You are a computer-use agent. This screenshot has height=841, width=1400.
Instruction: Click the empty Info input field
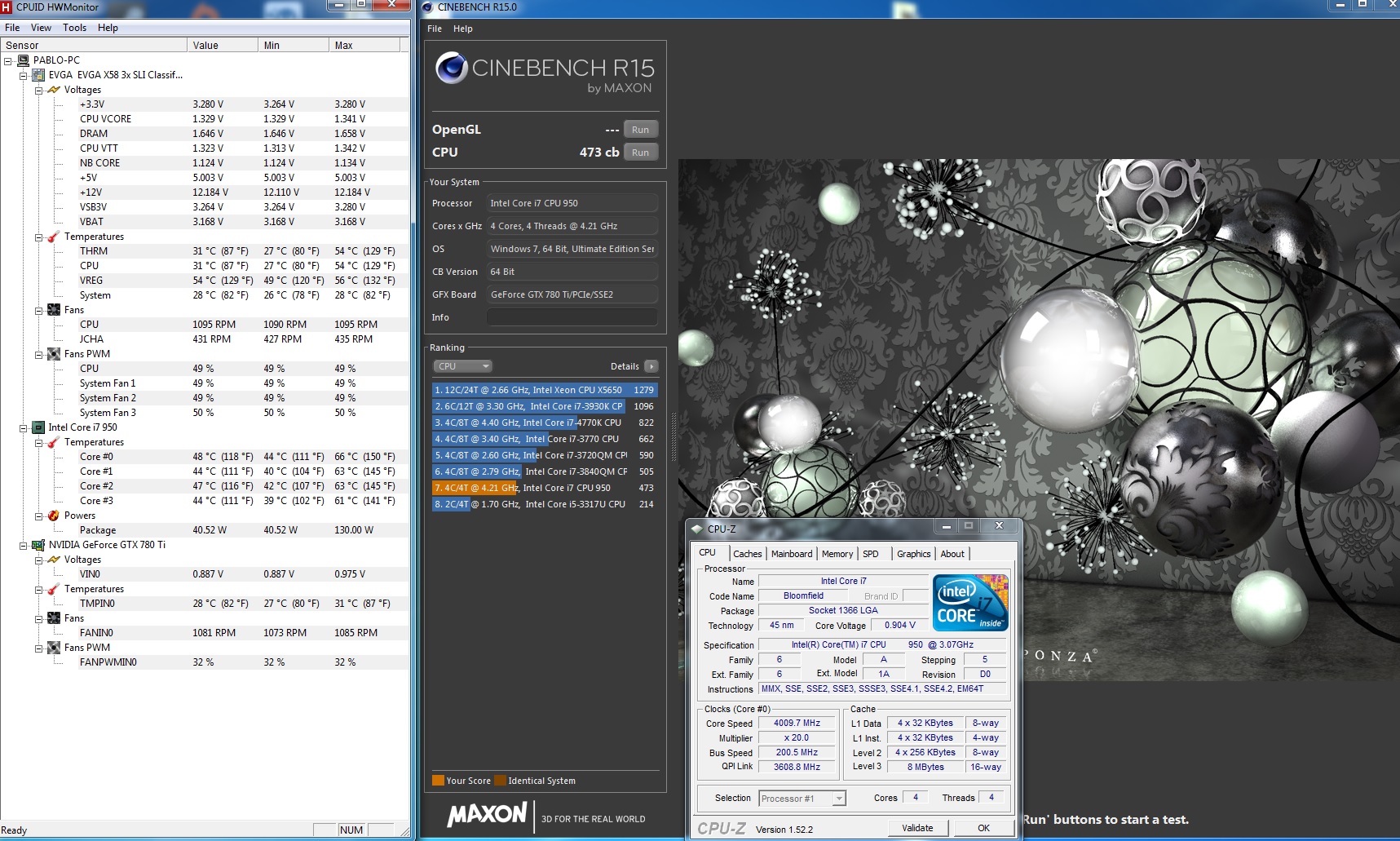(572, 317)
